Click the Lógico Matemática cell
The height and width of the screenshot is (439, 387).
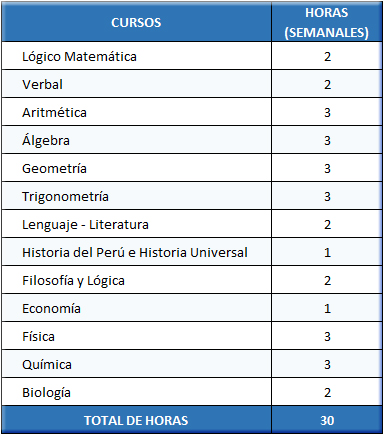[136, 56]
